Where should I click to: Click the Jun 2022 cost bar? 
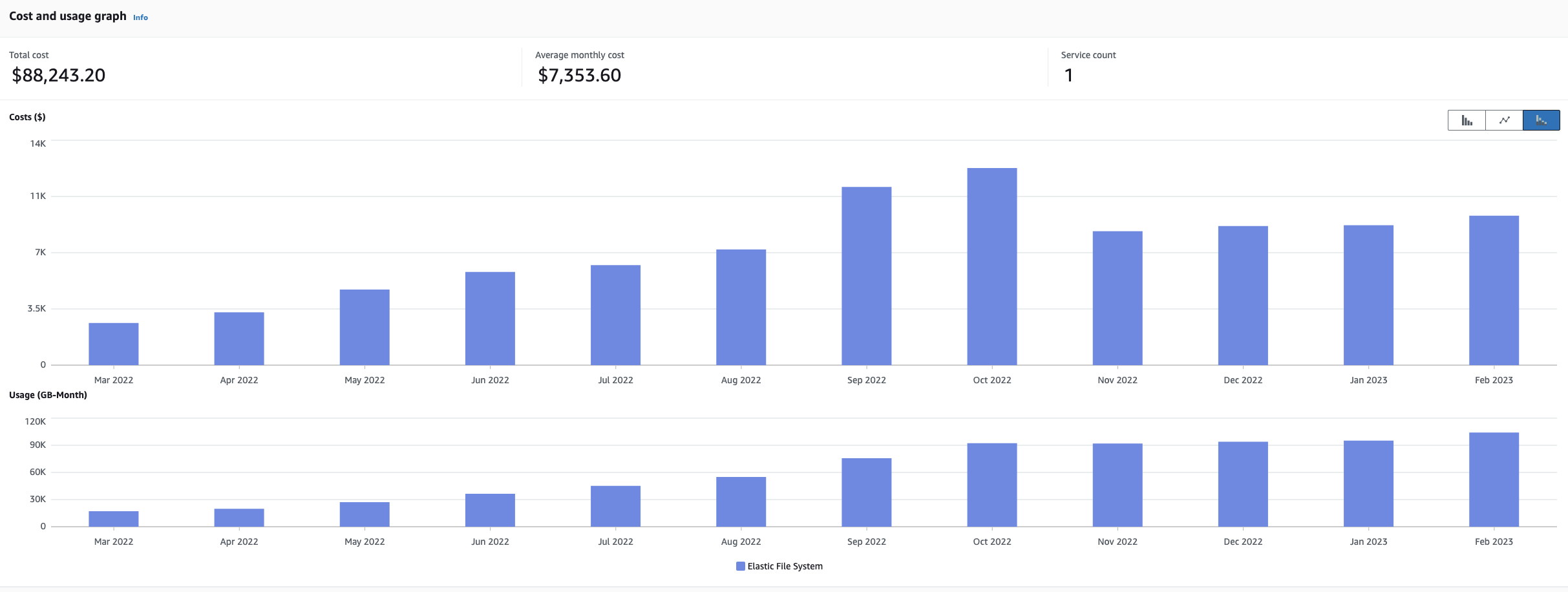(490, 317)
